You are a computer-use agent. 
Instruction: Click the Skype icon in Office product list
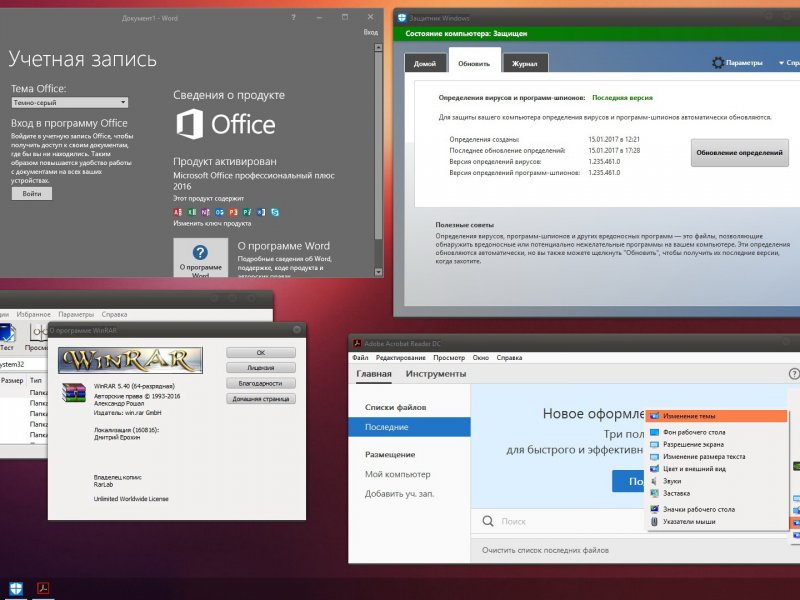[275, 212]
